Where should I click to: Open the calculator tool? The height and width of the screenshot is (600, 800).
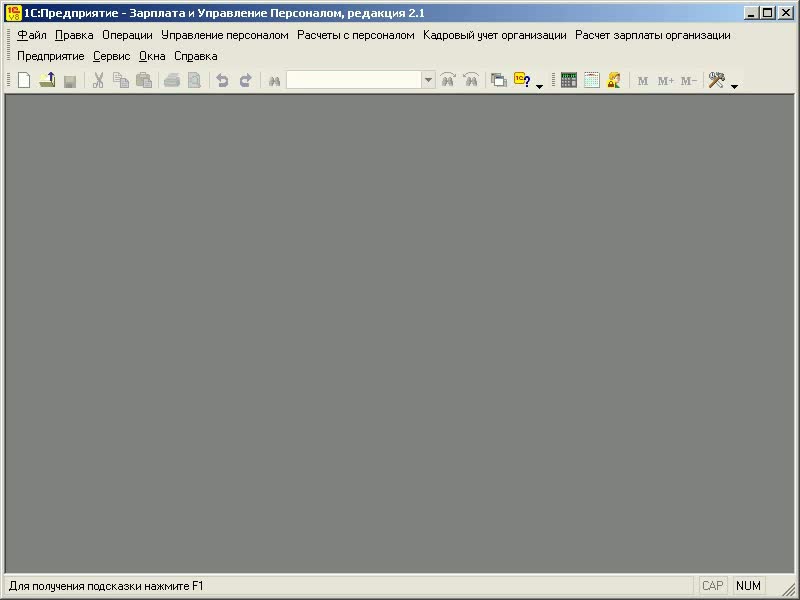click(x=569, y=81)
